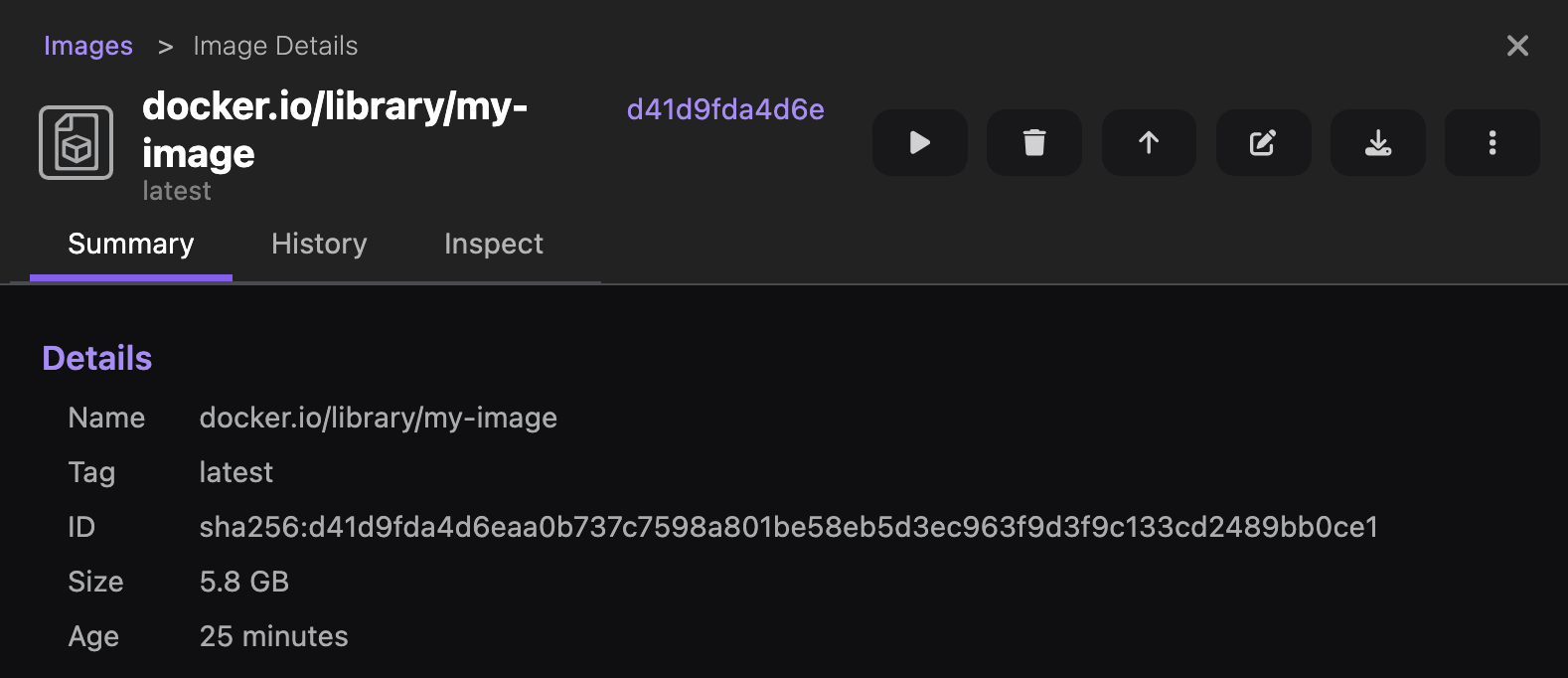
Task: Click the image cube thumbnail icon
Action: [x=76, y=143]
